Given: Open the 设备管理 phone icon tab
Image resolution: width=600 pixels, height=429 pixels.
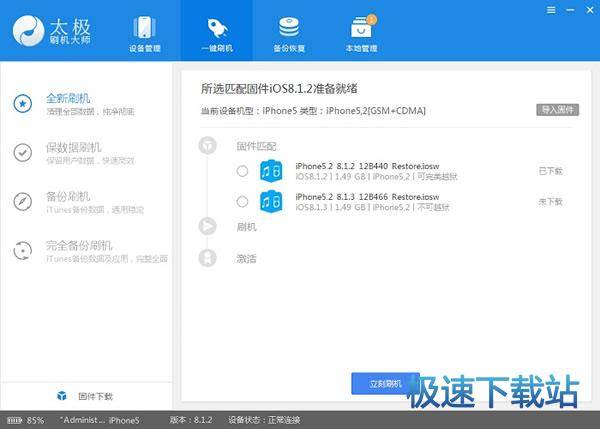Looking at the screenshot, I should click(144, 27).
